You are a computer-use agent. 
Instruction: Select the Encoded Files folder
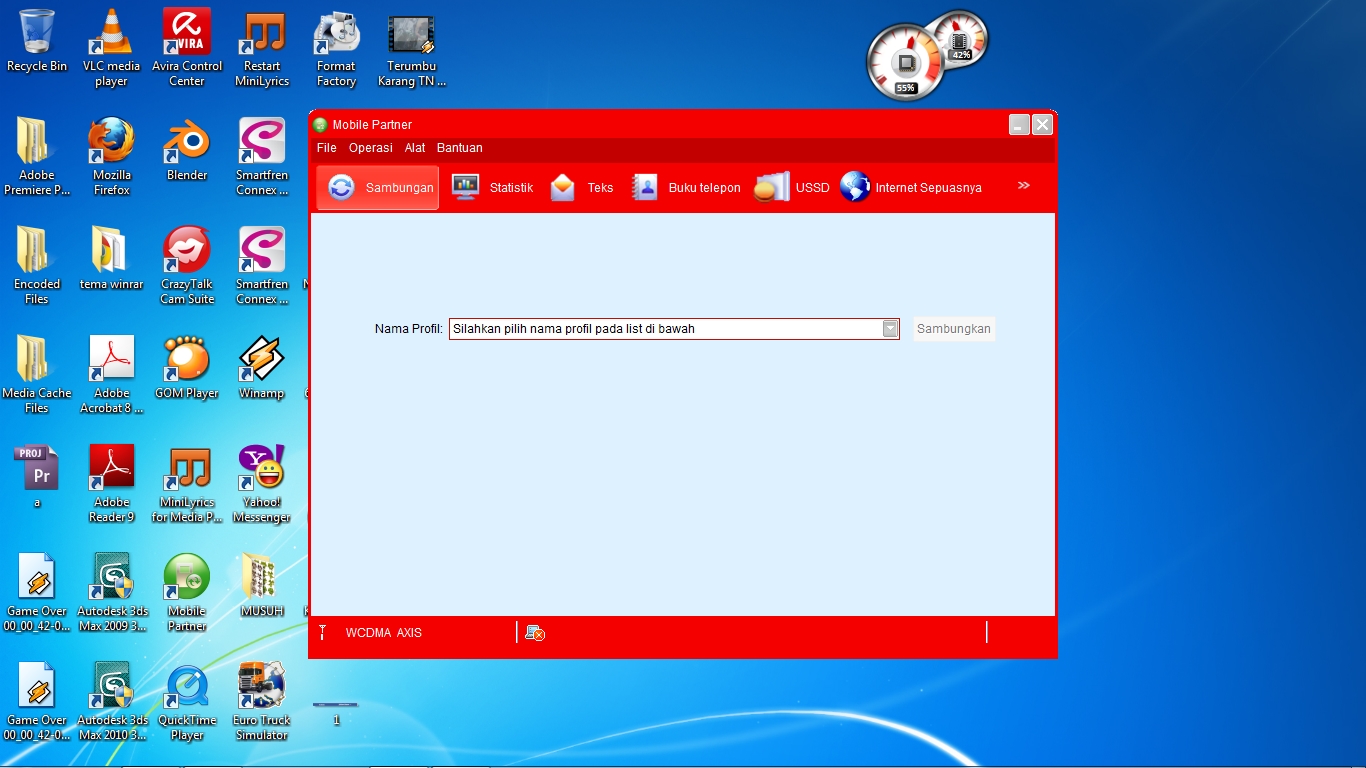coord(37,266)
